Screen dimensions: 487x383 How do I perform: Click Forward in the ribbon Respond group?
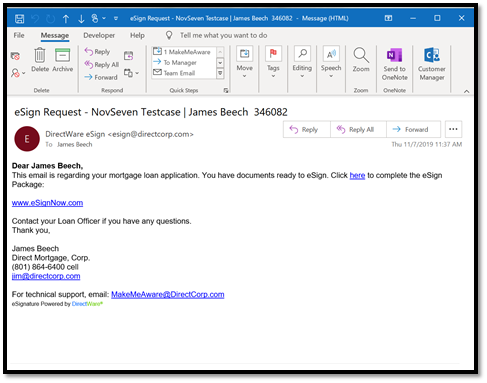coord(101,77)
